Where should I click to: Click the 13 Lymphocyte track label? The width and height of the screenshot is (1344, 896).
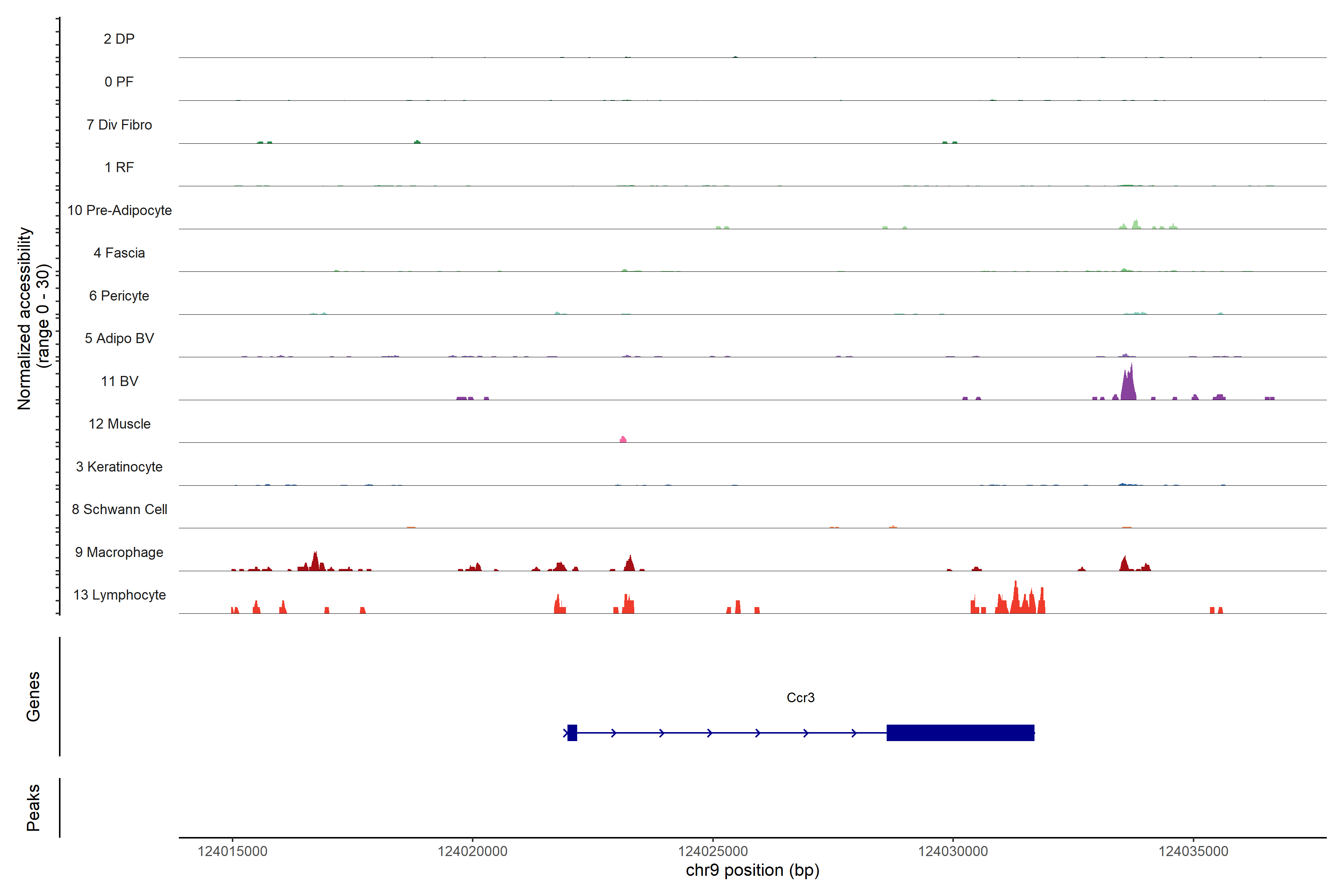(119, 595)
